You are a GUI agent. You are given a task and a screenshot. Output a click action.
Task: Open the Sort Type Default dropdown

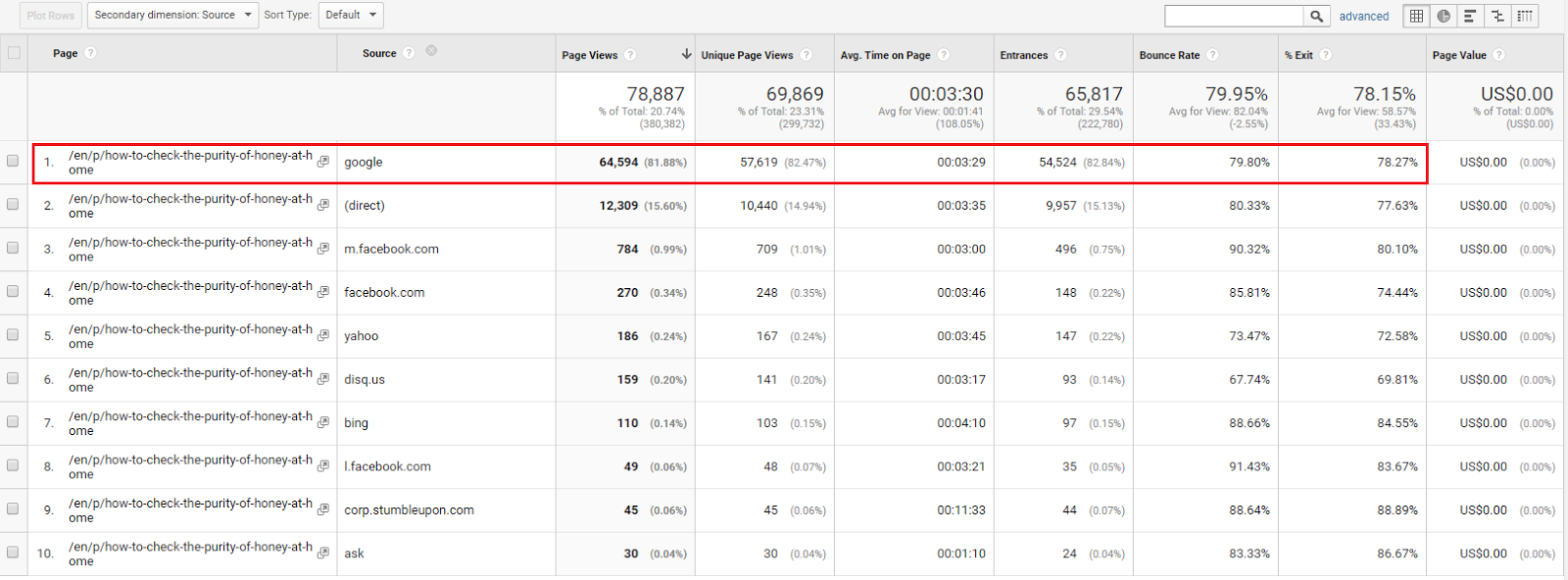(350, 15)
